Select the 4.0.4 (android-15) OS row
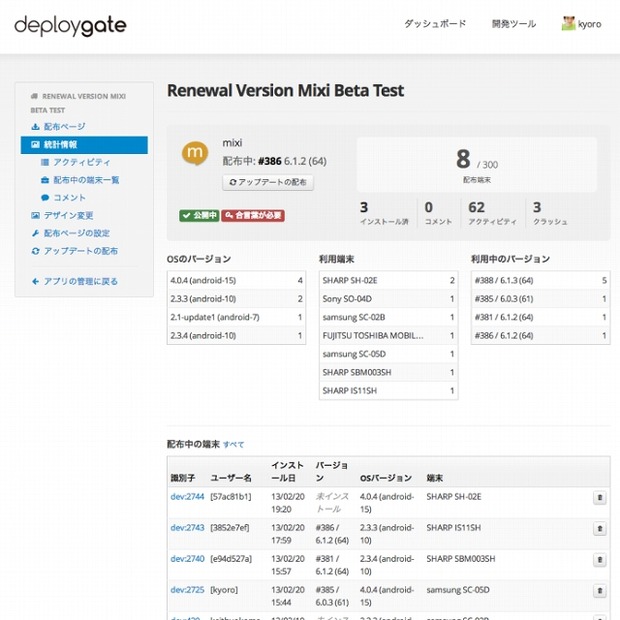Image resolution: width=620 pixels, height=620 pixels. [x=236, y=280]
